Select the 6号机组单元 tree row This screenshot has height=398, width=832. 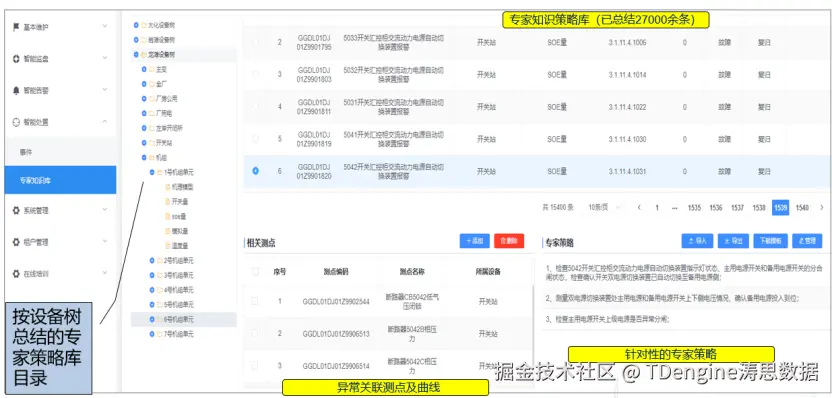[x=184, y=319]
